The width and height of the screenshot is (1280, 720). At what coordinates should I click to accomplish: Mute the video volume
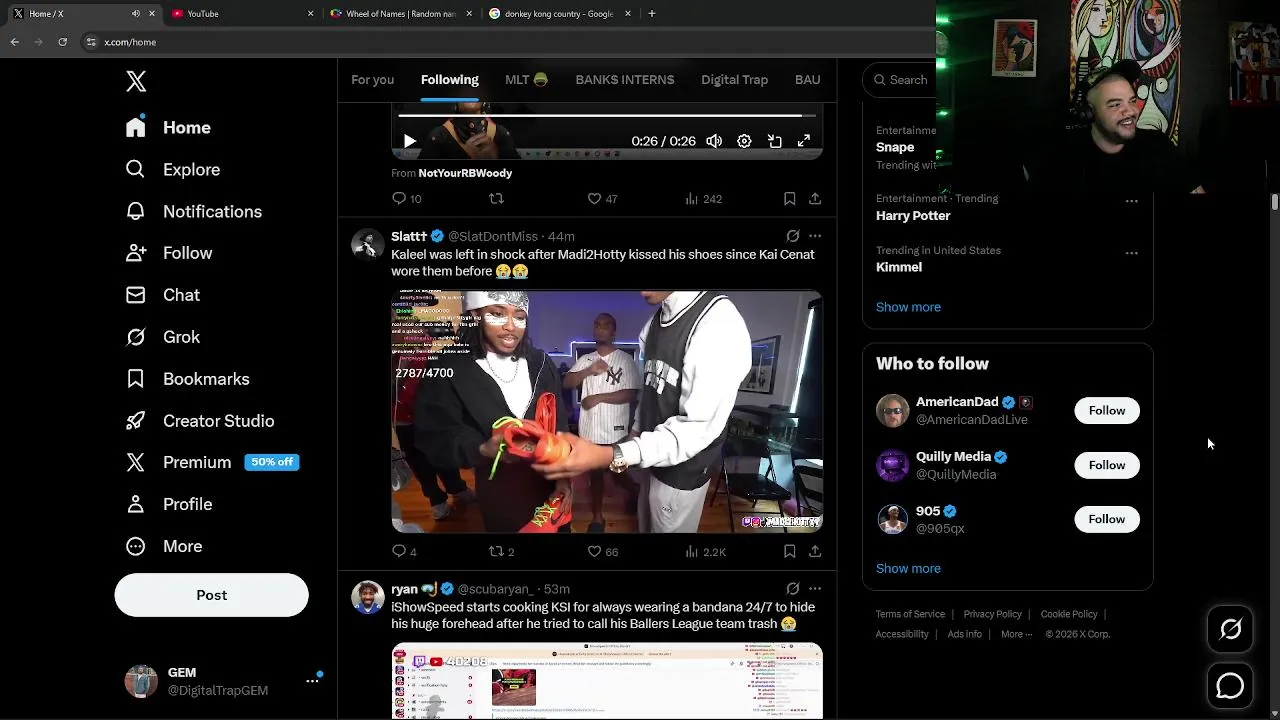(x=714, y=142)
